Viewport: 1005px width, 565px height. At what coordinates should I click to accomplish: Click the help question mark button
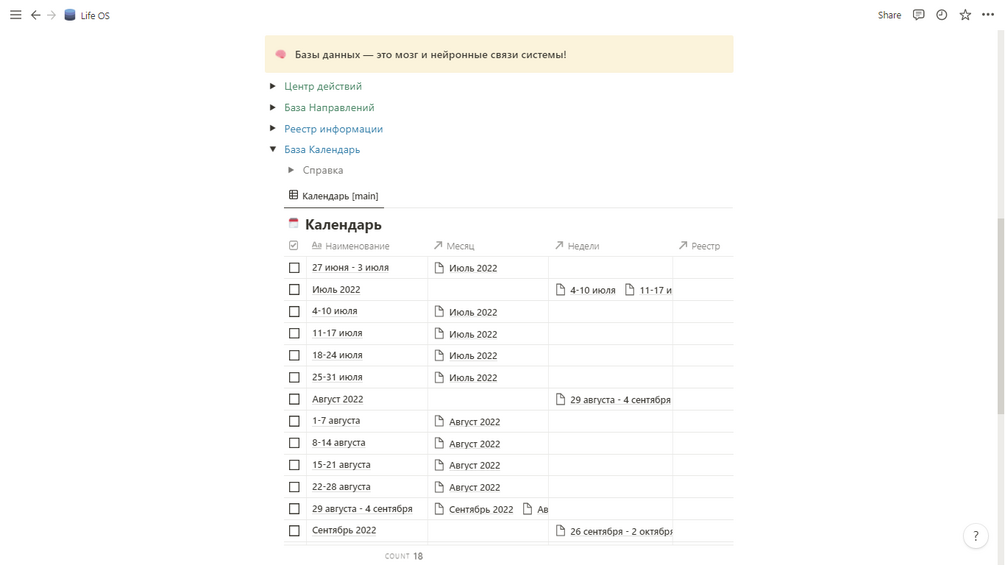pyautogui.click(x=975, y=536)
